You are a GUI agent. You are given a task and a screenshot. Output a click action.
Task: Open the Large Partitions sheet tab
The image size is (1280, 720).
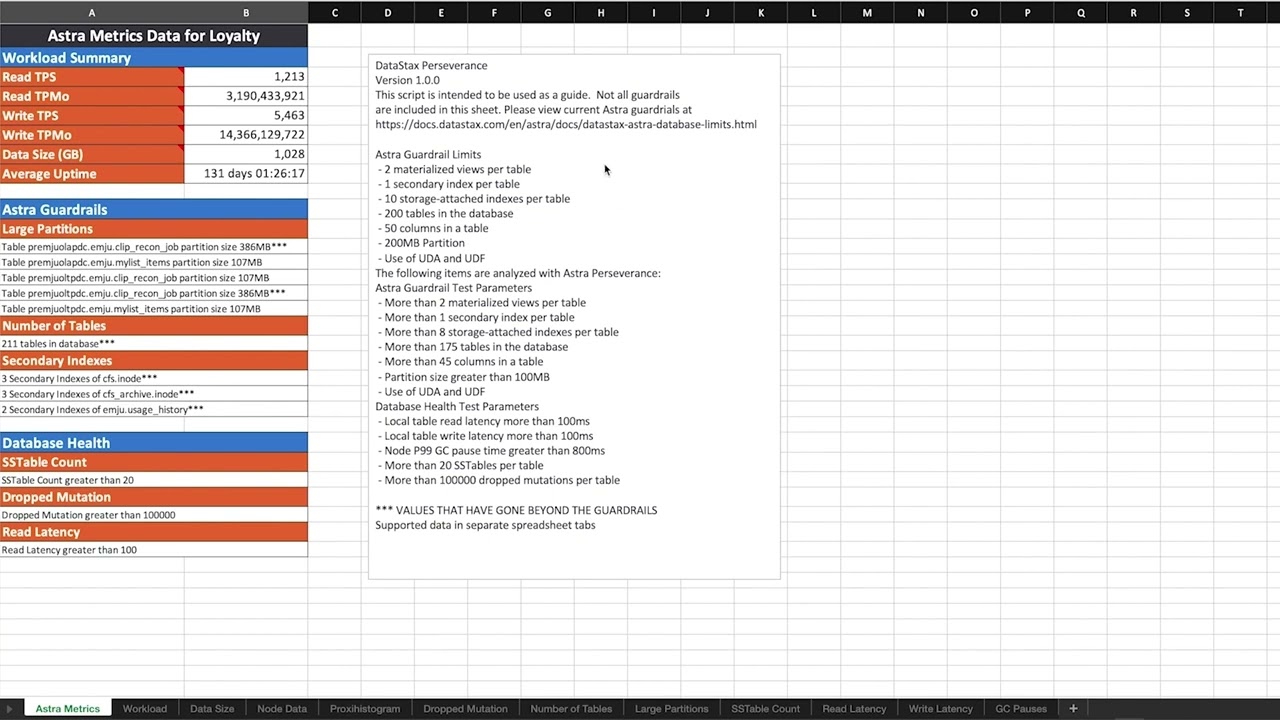(x=672, y=708)
